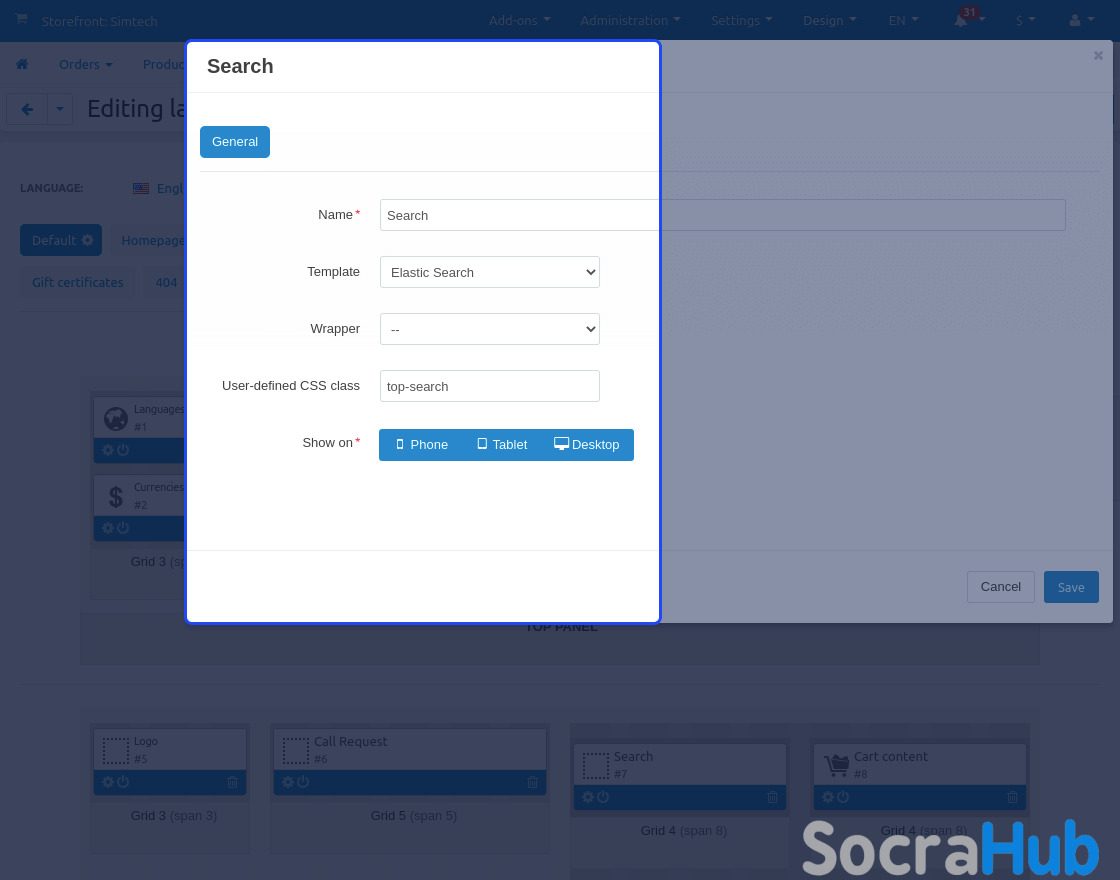The image size is (1120, 880).
Task: Open the Wrapper dropdown
Action: coord(490,329)
